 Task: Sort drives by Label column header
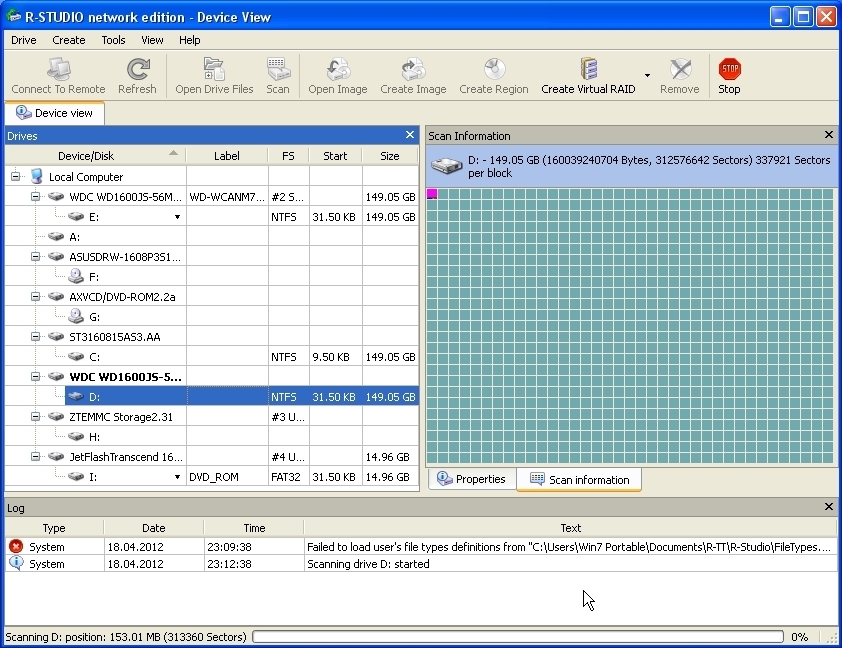227,156
